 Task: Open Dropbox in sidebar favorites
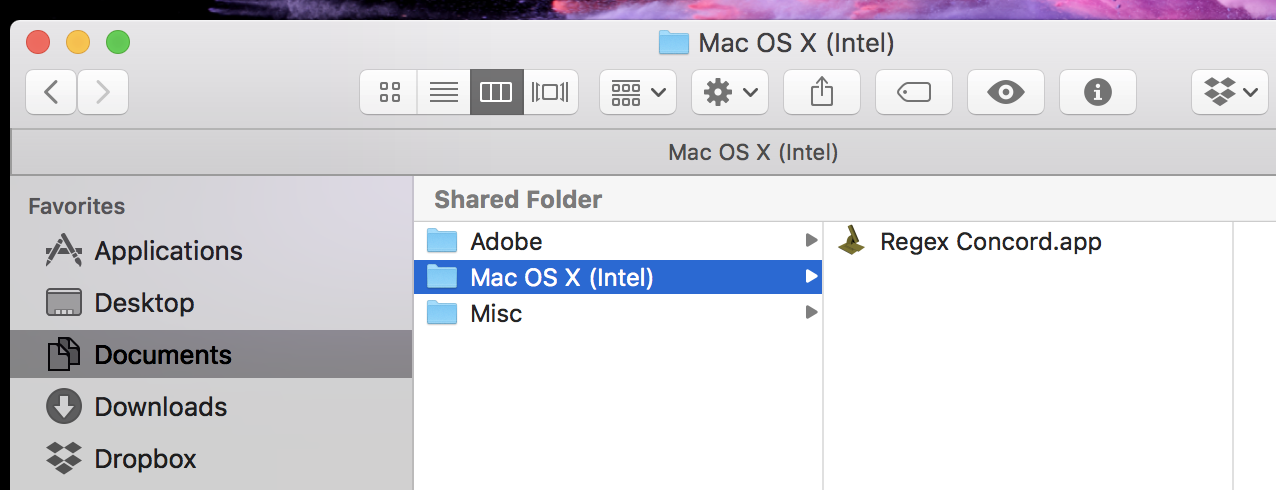[145, 459]
